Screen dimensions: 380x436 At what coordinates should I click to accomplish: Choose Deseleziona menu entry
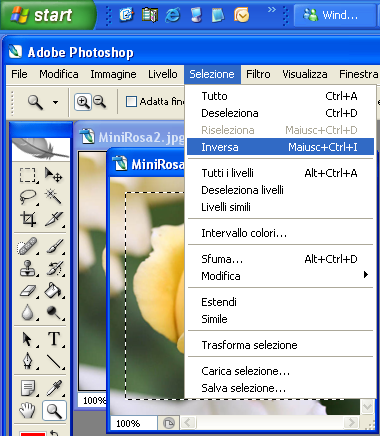pyautogui.click(x=280, y=113)
